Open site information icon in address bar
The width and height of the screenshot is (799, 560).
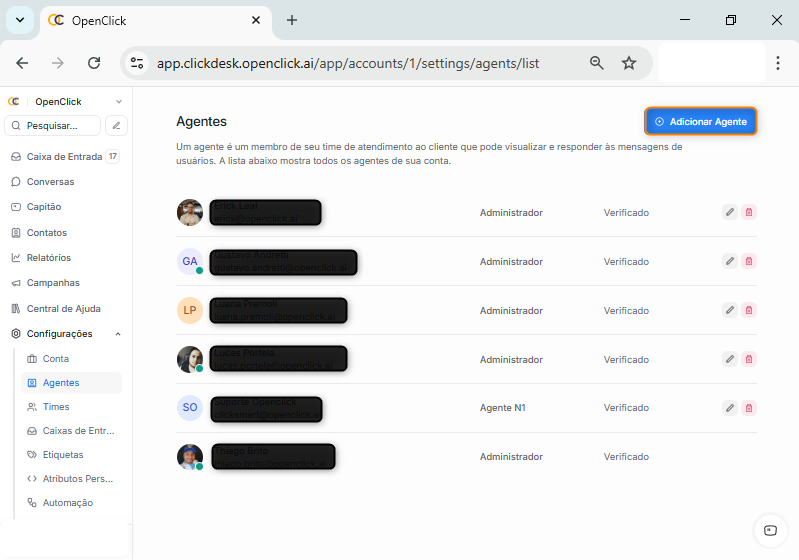coord(137,63)
